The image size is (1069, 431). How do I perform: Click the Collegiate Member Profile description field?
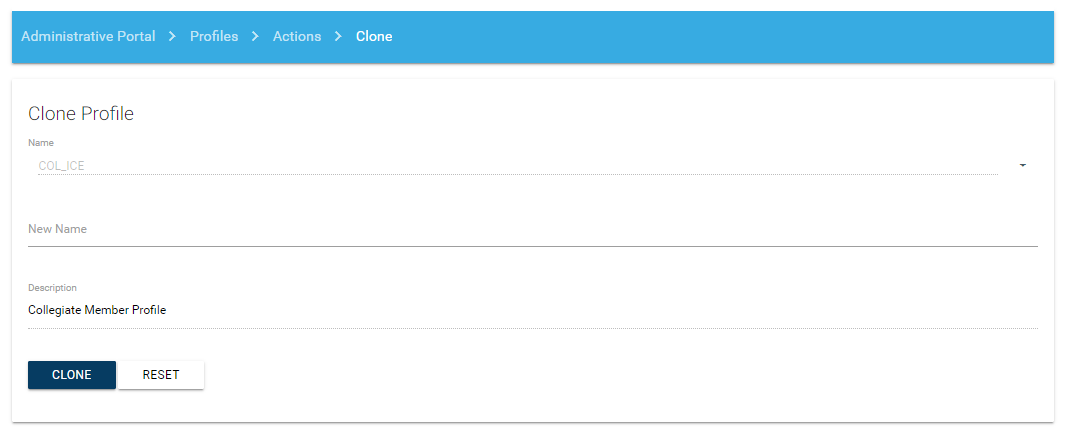tap(532, 310)
